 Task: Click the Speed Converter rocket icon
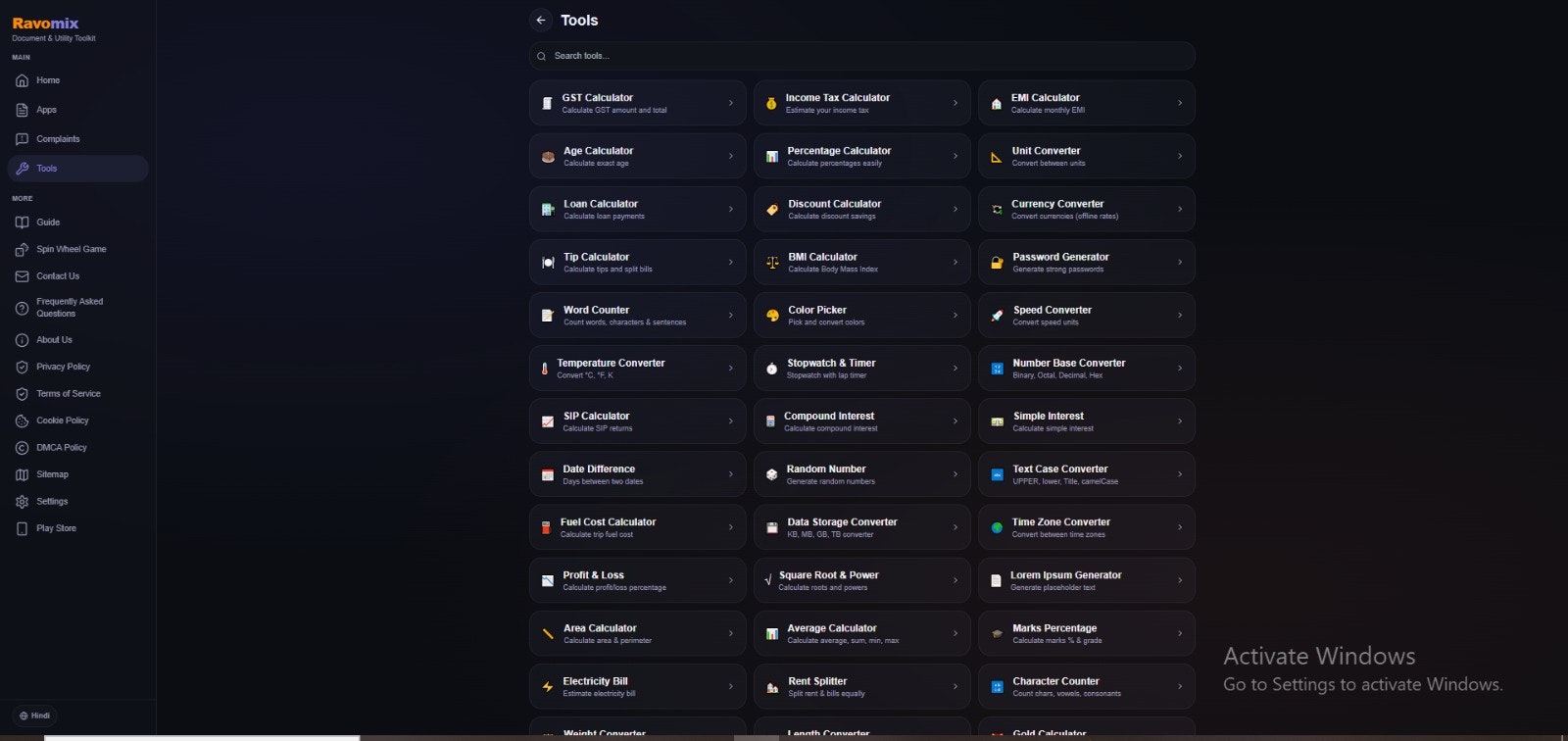tap(997, 315)
